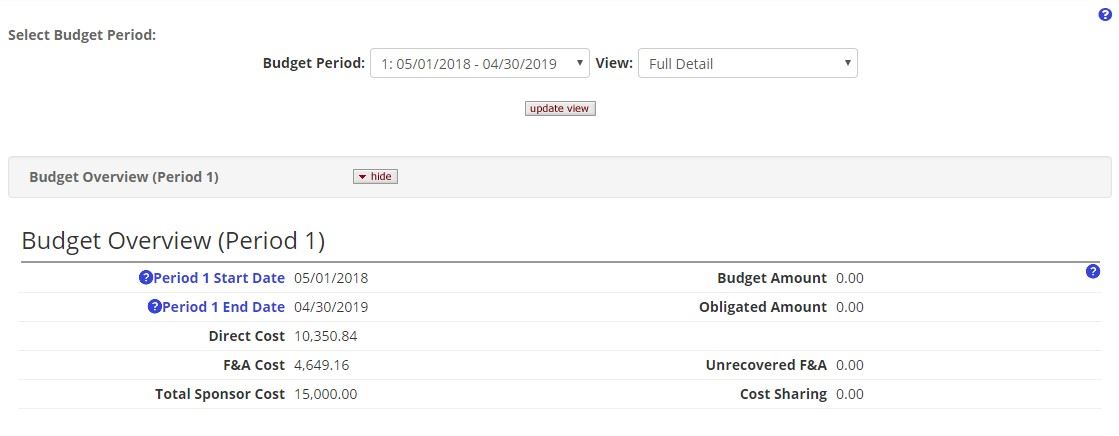Select the Budget Overview (Period 1) panel header
1119x436 pixels.
point(124,177)
